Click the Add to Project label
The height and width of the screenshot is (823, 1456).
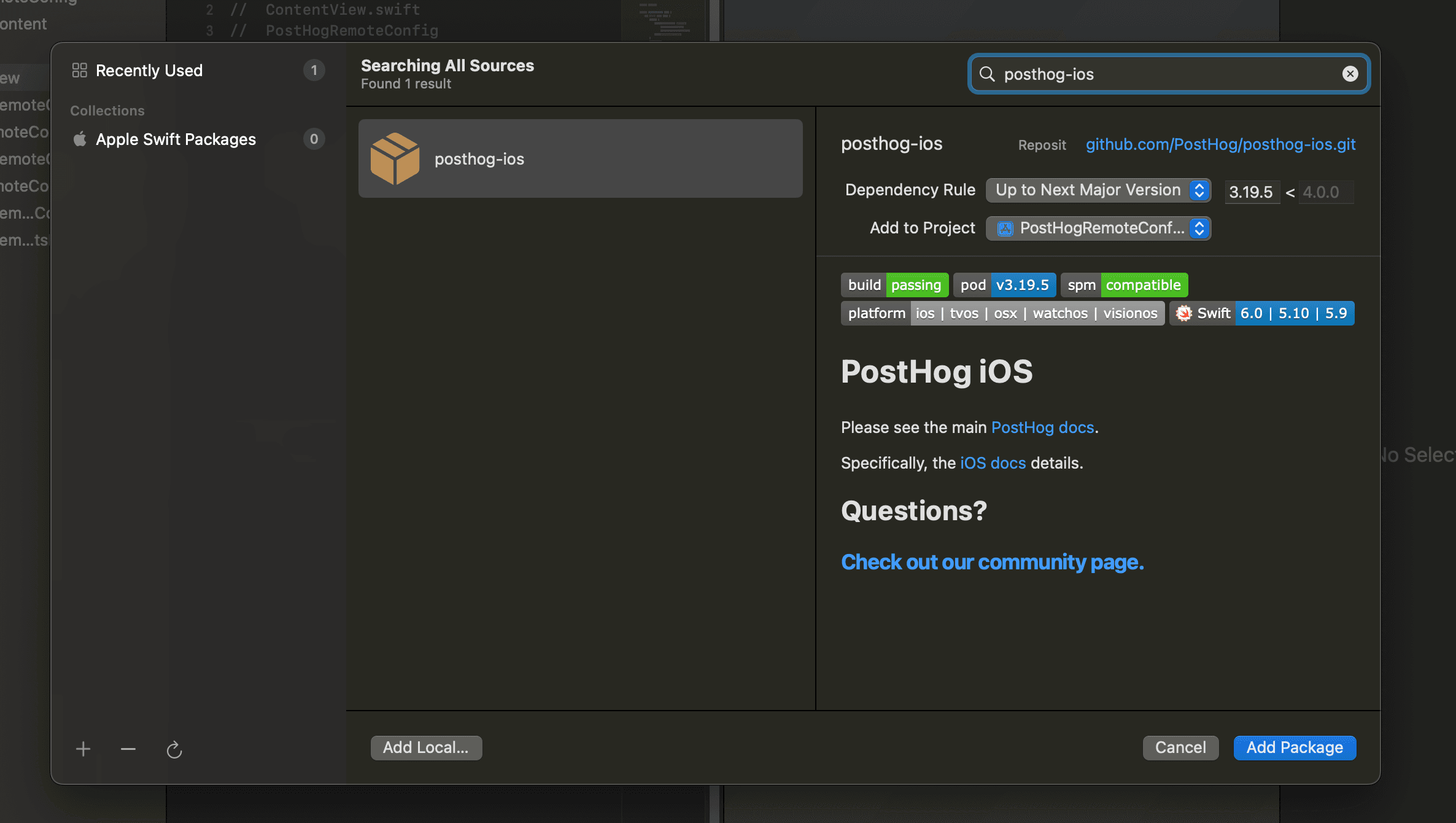tap(923, 228)
